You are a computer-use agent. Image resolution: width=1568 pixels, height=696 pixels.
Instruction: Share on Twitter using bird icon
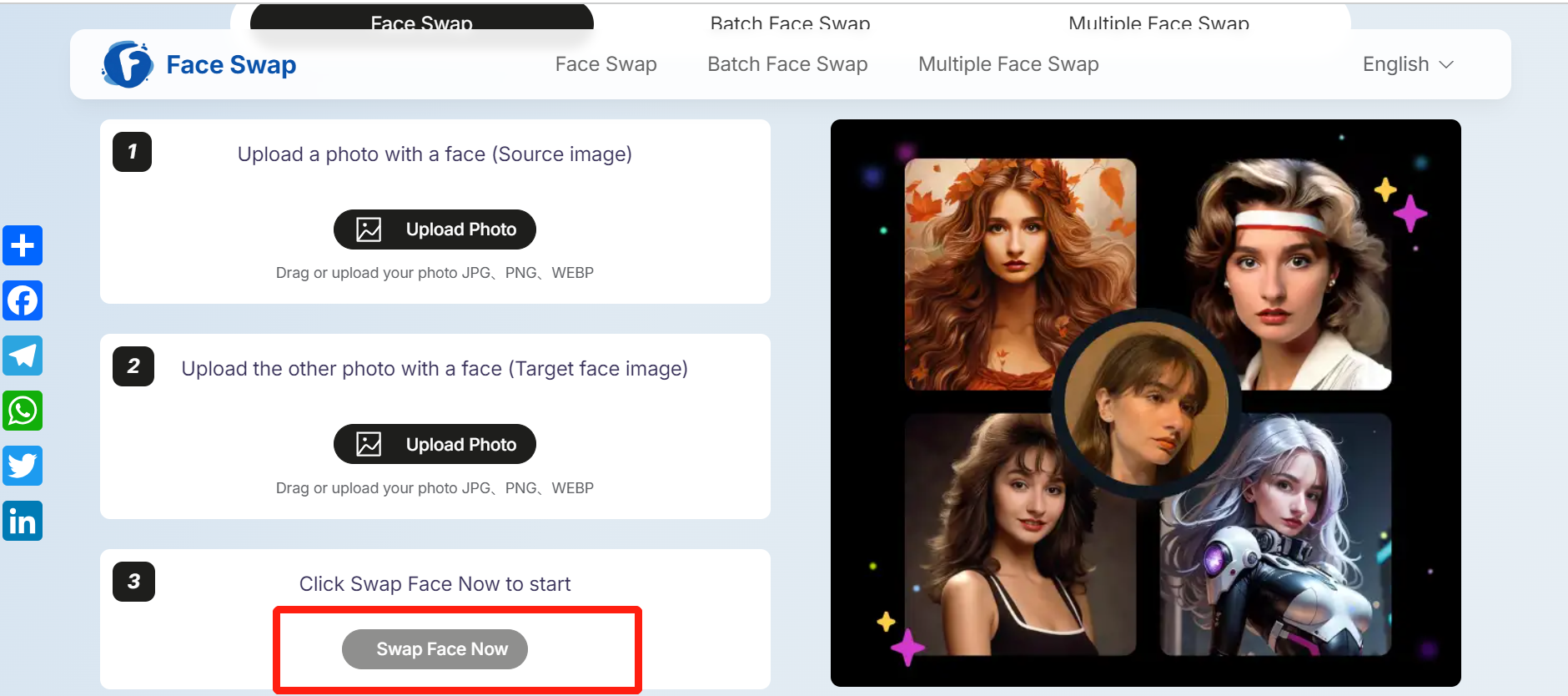23,466
